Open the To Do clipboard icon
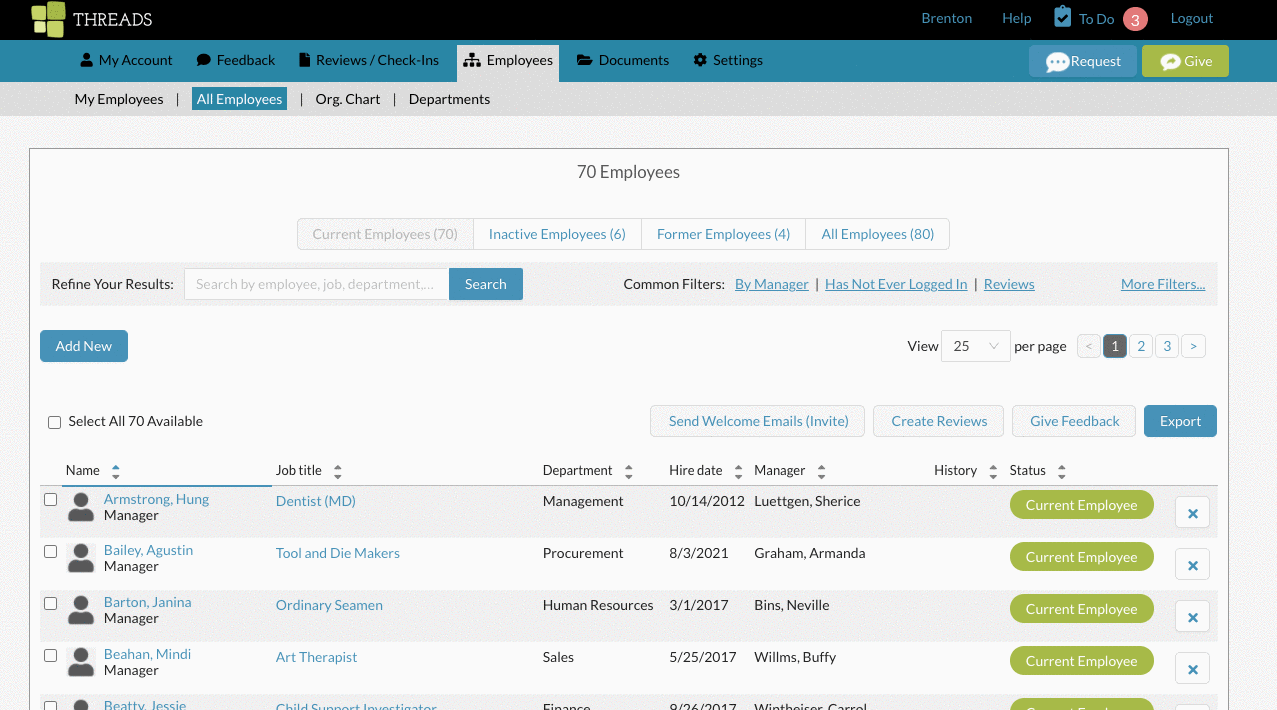The width and height of the screenshot is (1277, 710). [1063, 17]
